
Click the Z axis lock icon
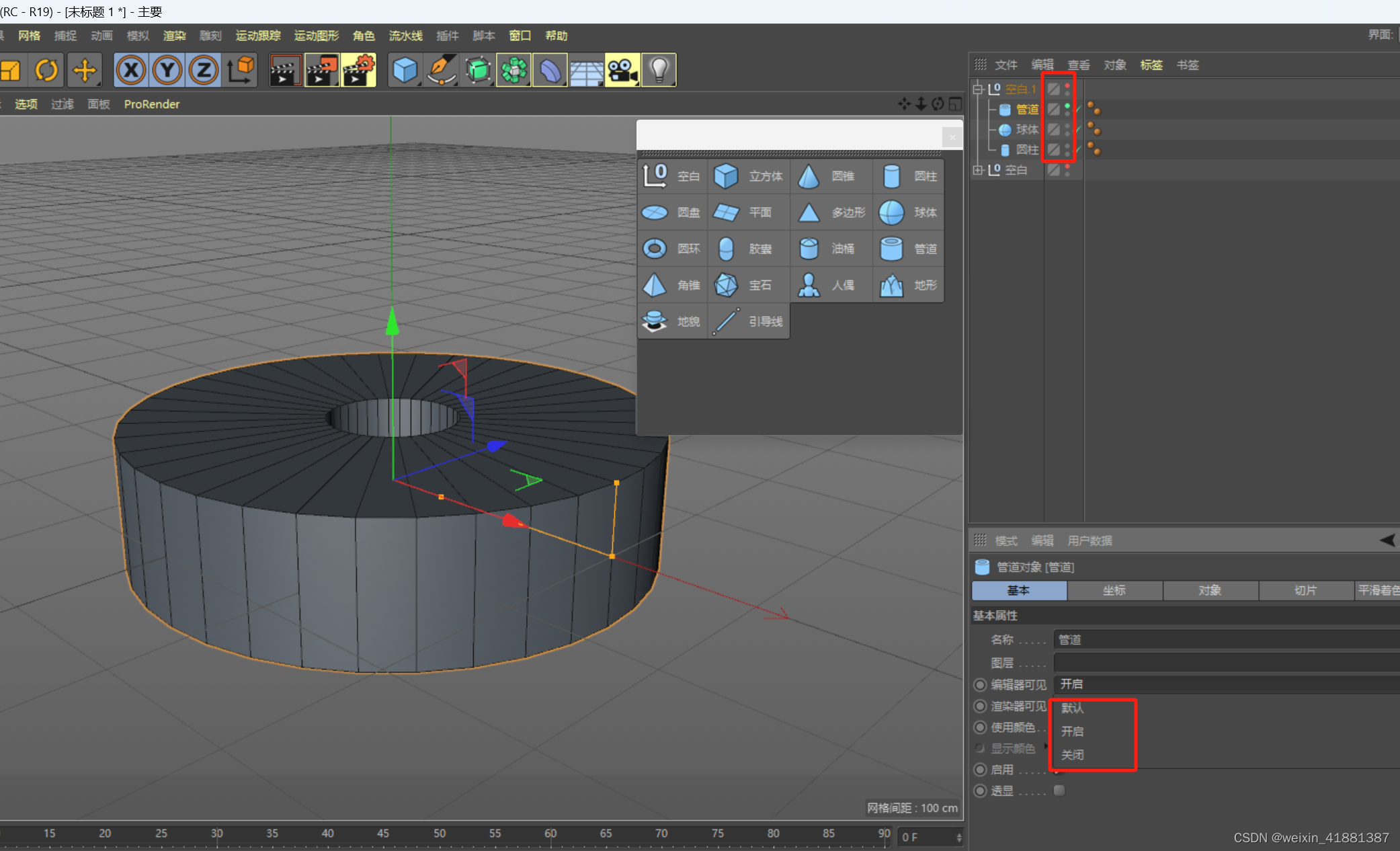203,70
